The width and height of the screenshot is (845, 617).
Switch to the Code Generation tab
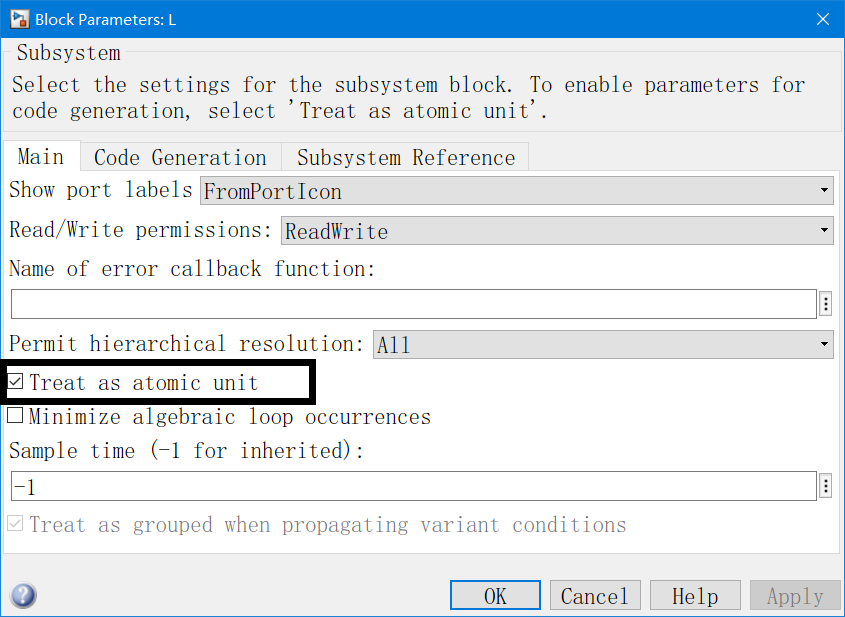[180, 158]
